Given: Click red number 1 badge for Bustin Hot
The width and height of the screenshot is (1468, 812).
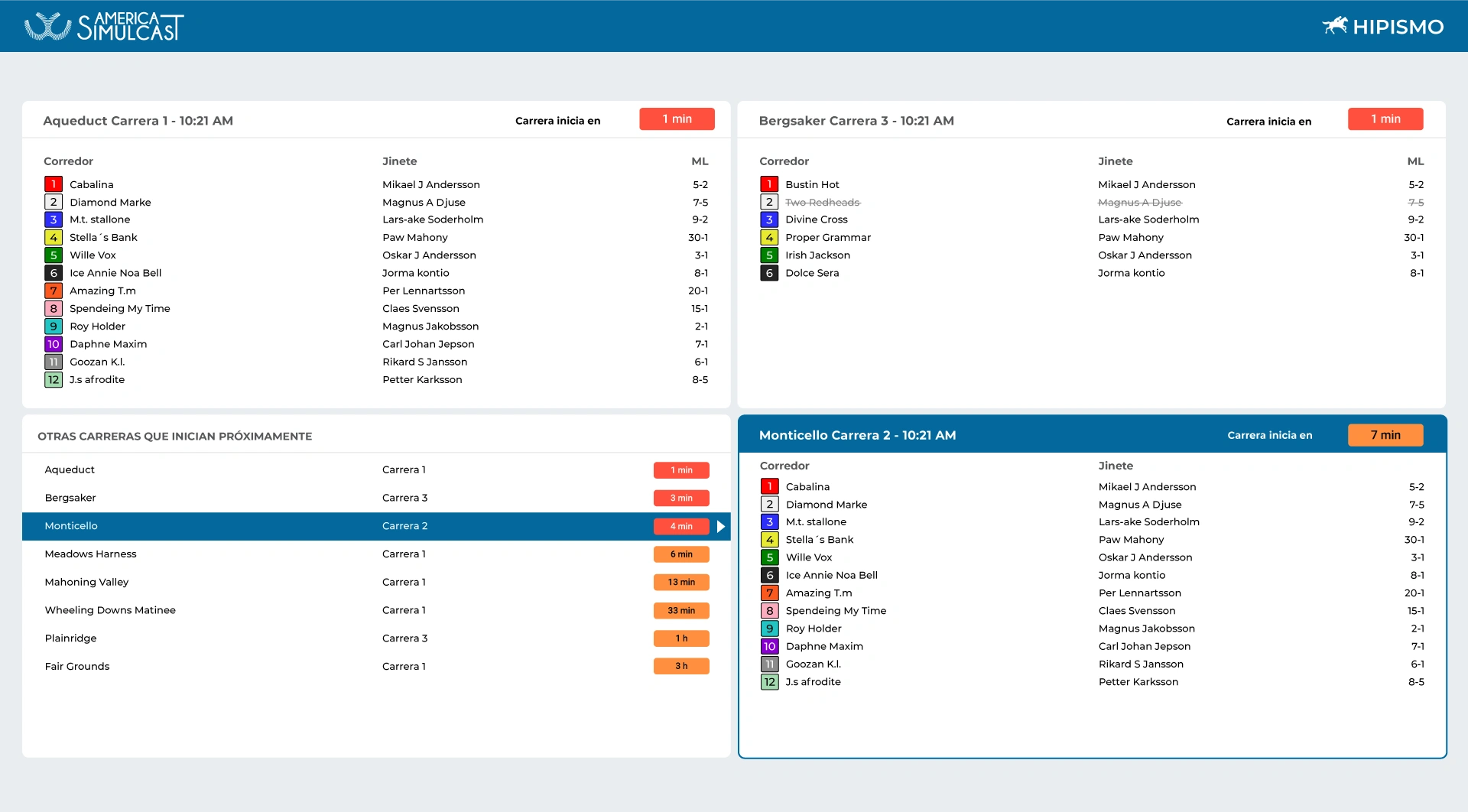Looking at the screenshot, I should pos(769,184).
